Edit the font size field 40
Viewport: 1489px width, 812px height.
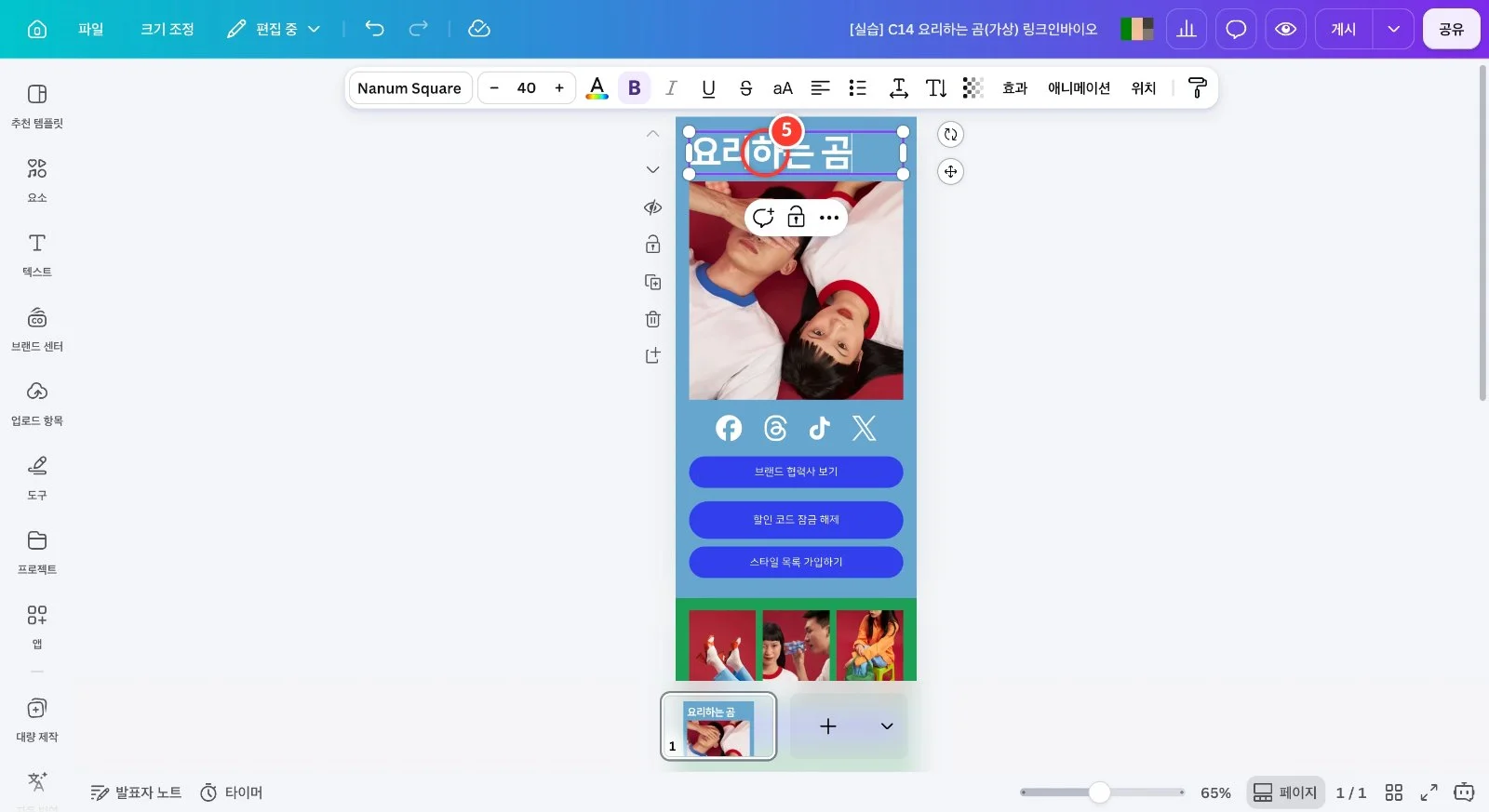[527, 88]
